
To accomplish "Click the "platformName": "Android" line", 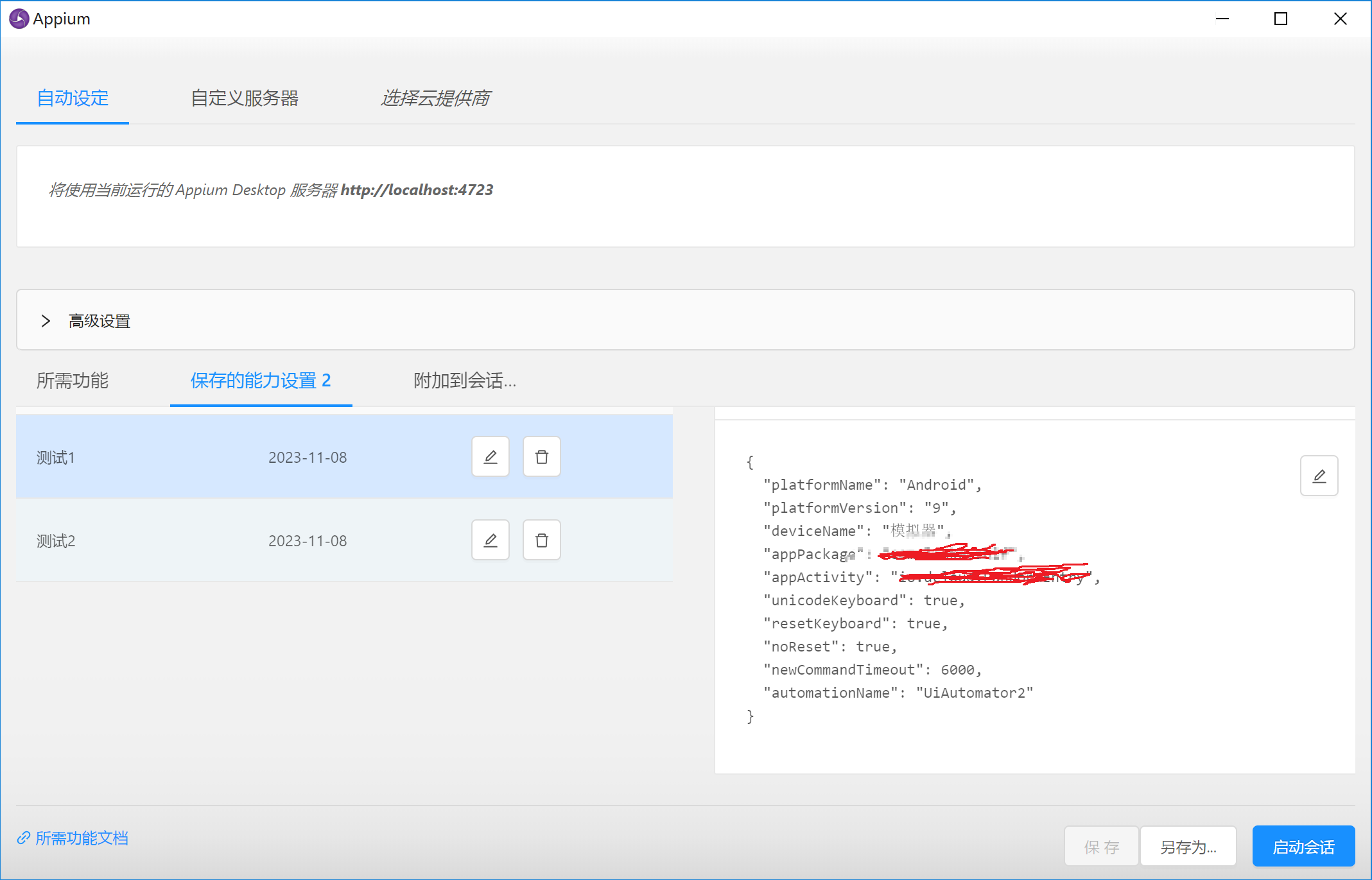I will click(873, 485).
